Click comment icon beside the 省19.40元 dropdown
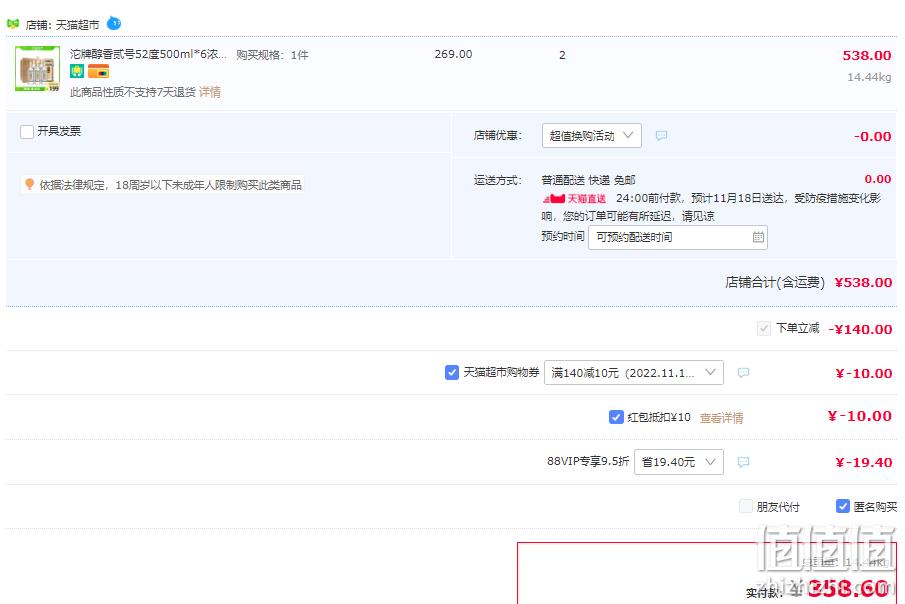 743,462
